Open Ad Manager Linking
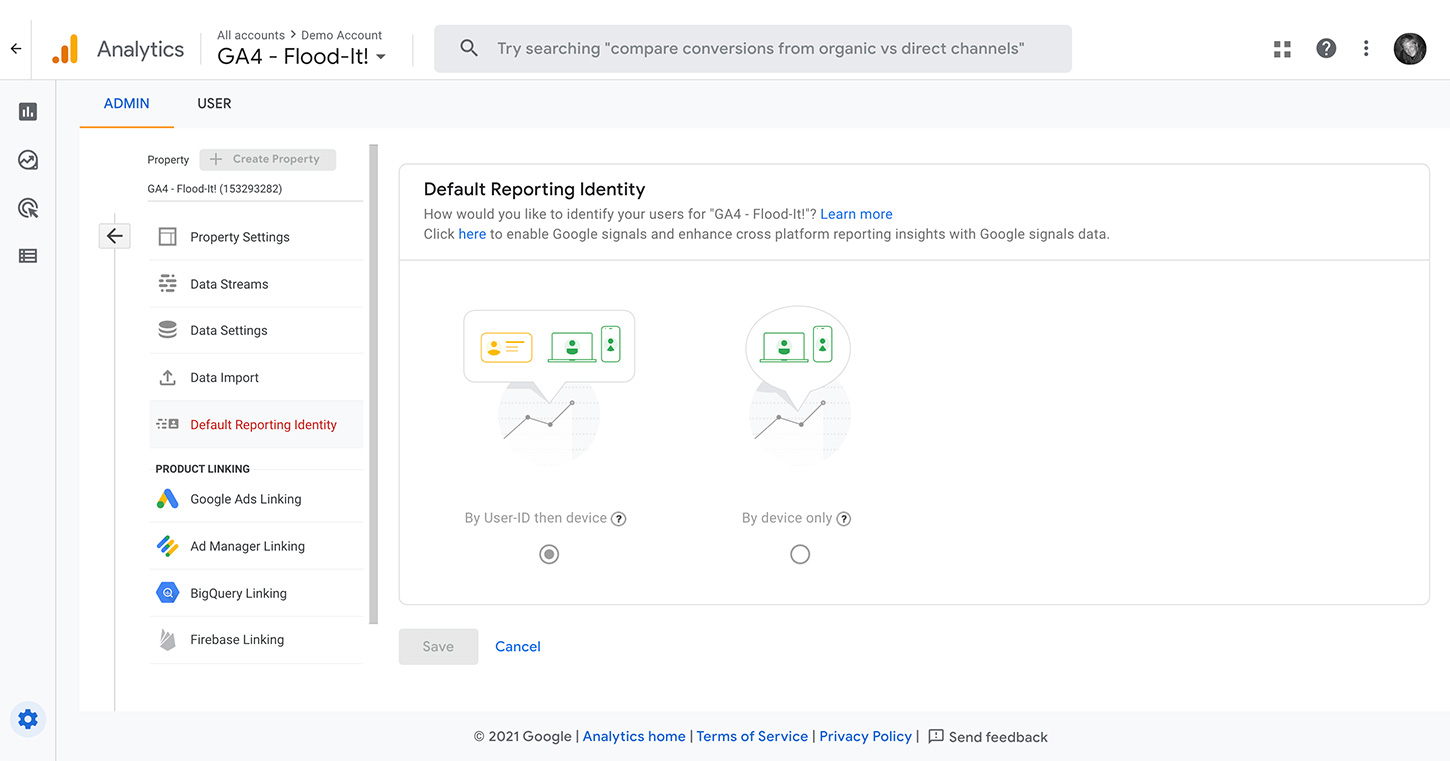Image resolution: width=1450 pixels, height=761 pixels. tap(256, 546)
